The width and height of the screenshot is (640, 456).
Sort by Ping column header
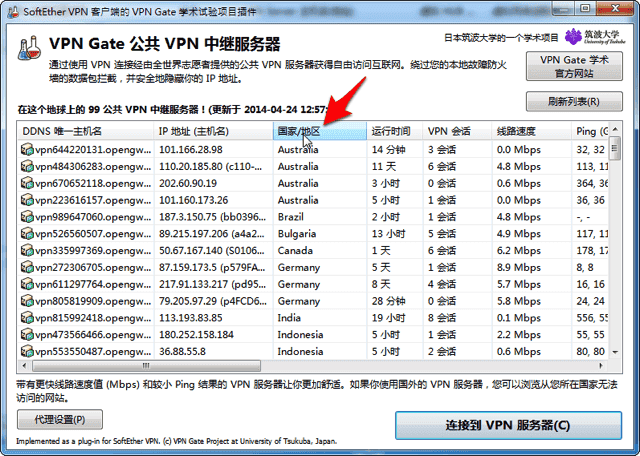coord(590,131)
